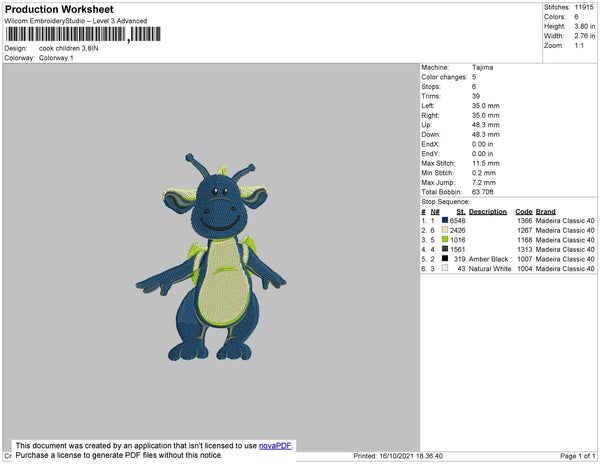This screenshot has width=600, height=464.
Task: Click the Brand column header
Action: [545, 211]
